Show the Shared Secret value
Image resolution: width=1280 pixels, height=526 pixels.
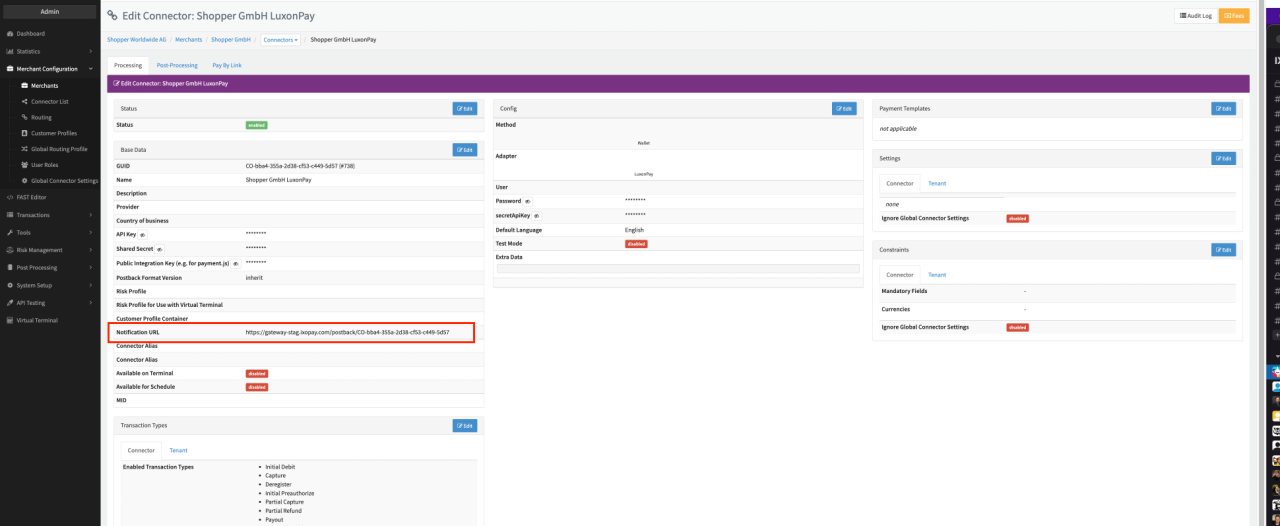click(x=160, y=248)
